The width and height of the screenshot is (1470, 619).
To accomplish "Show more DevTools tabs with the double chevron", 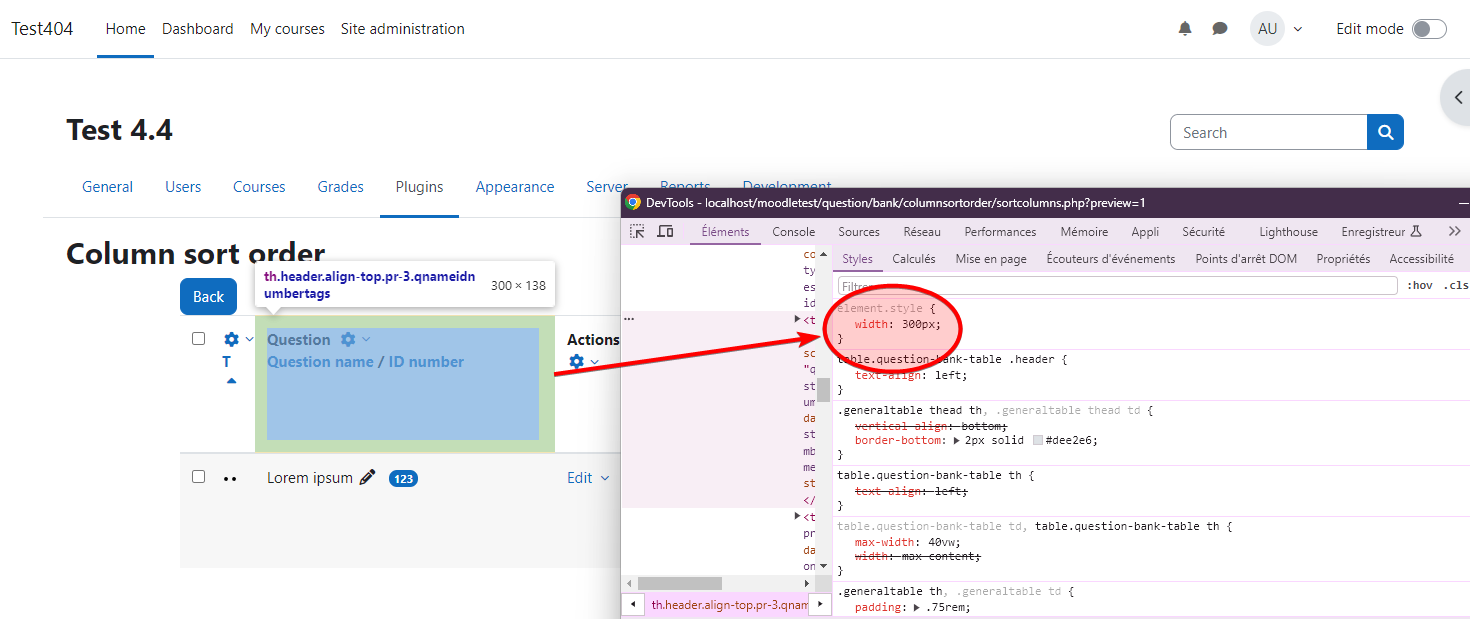I will pyautogui.click(x=1454, y=231).
